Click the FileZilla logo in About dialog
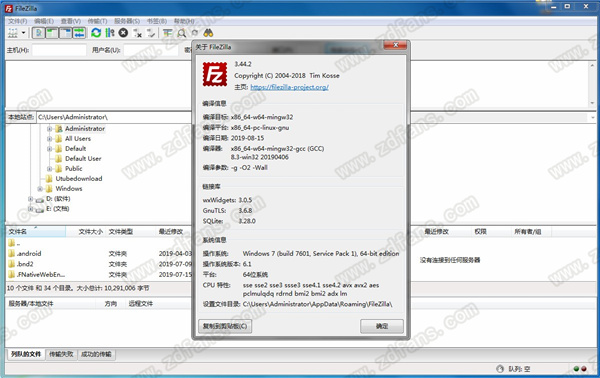The height and width of the screenshot is (378, 600). tap(215, 74)
